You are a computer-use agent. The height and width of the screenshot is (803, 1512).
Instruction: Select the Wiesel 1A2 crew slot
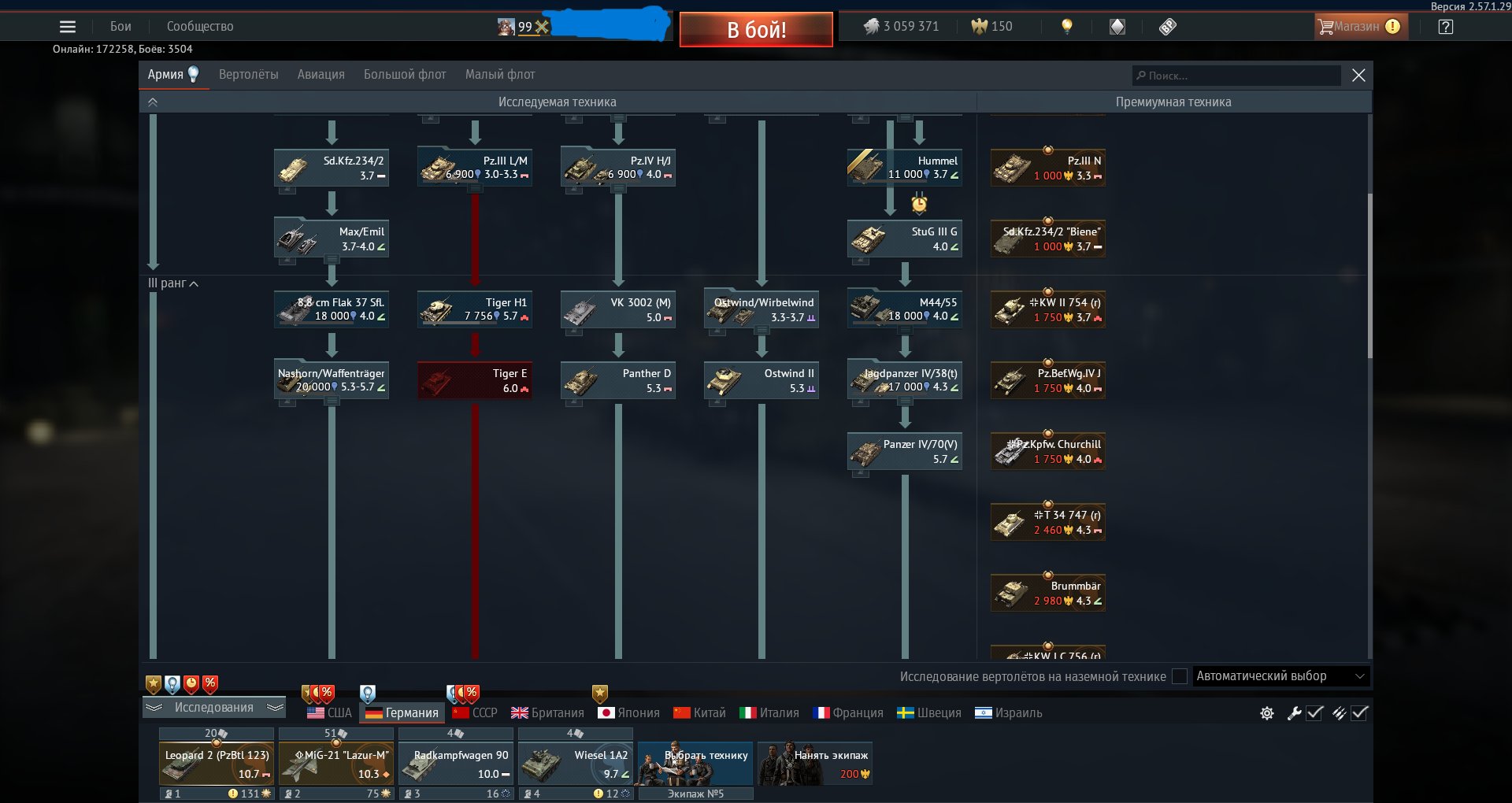click(x=576, y=764)
